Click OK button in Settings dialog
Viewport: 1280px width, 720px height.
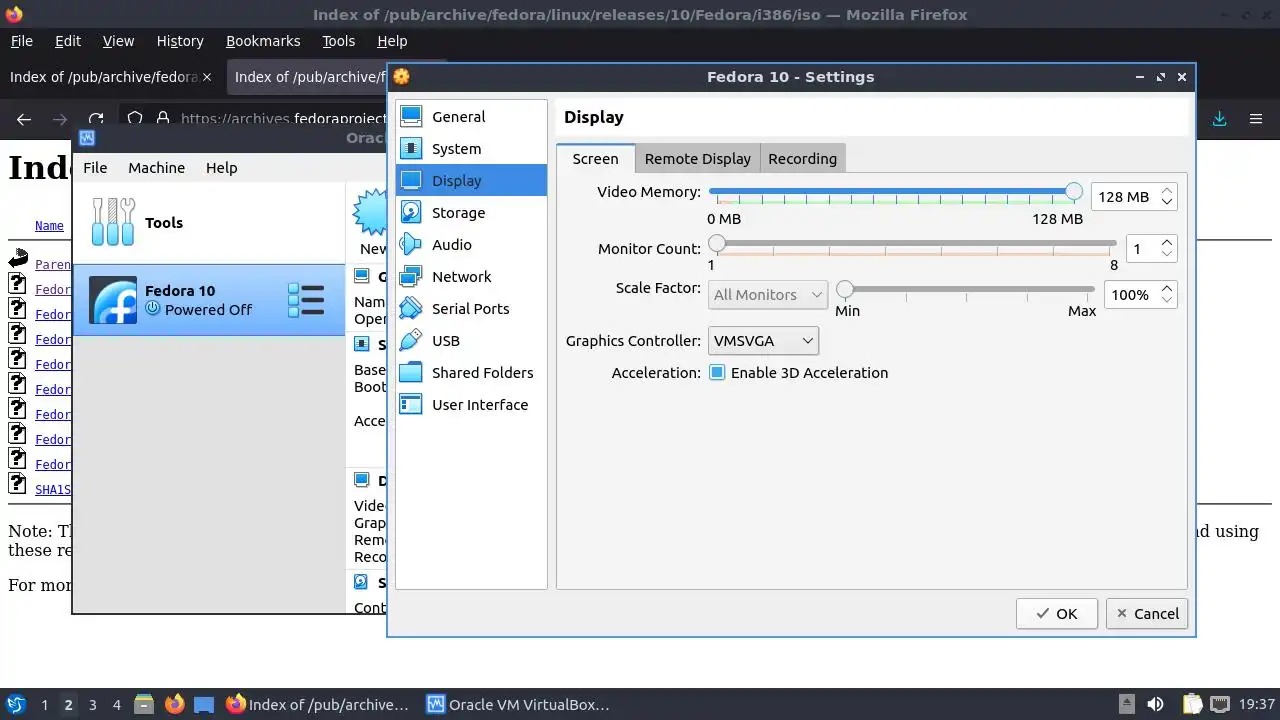[x=1056, y=613]
